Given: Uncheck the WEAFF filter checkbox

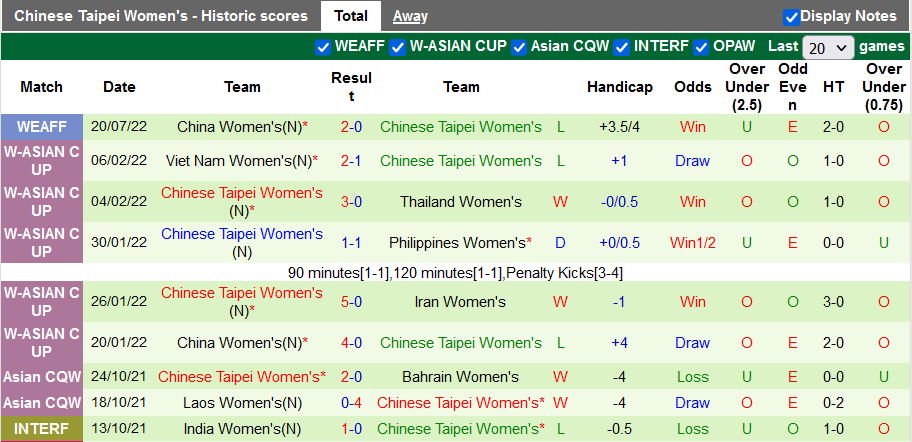Looking at the screenshot, I should click(323, 47).
